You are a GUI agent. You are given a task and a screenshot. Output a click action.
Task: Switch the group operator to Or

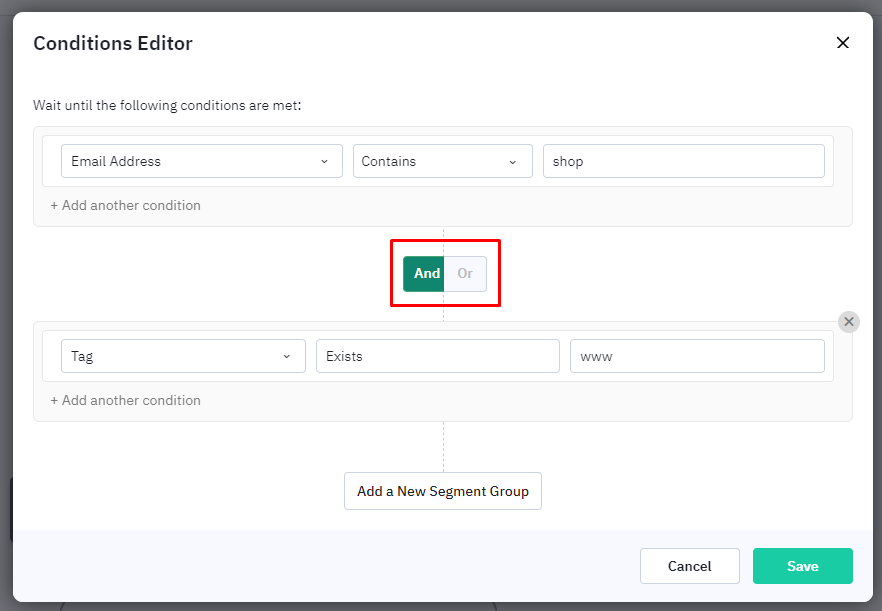[x=465, y=274]
